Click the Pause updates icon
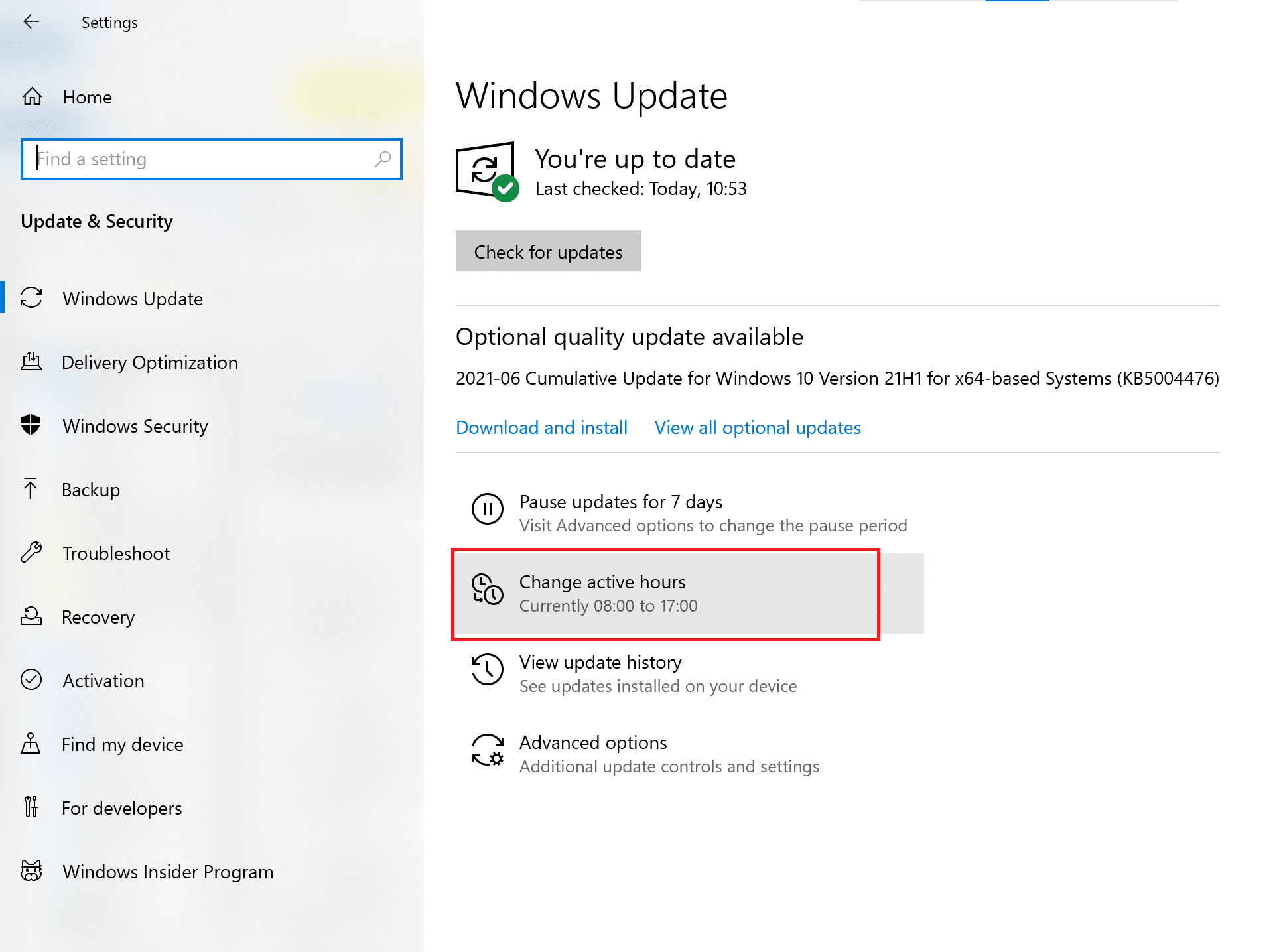1281x952 pixels. (x=488, y=510)
